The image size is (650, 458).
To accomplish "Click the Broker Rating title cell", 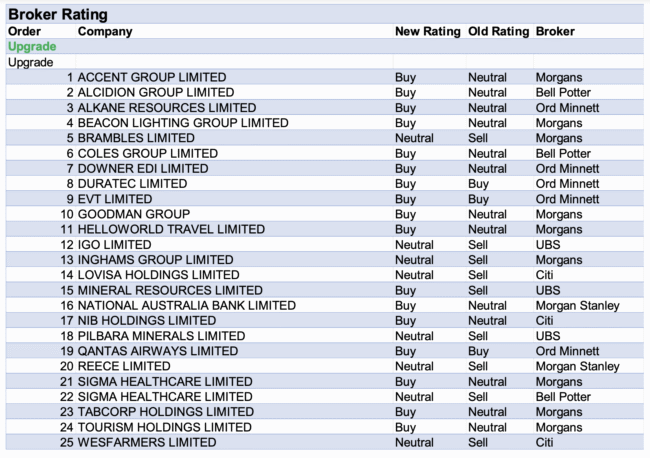I will [x=58, y=15].
